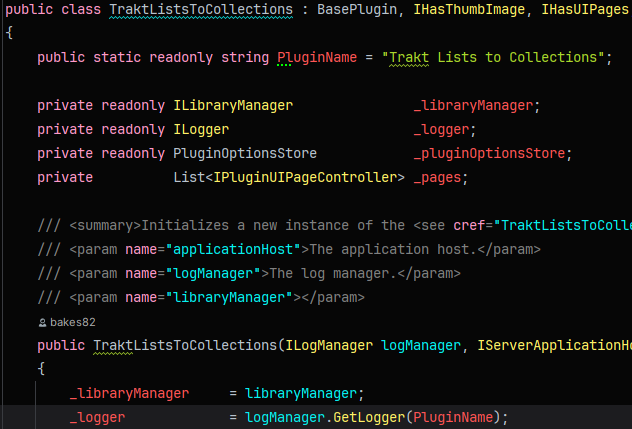Click the ILibraryManager type name

(x=233, y=106)
